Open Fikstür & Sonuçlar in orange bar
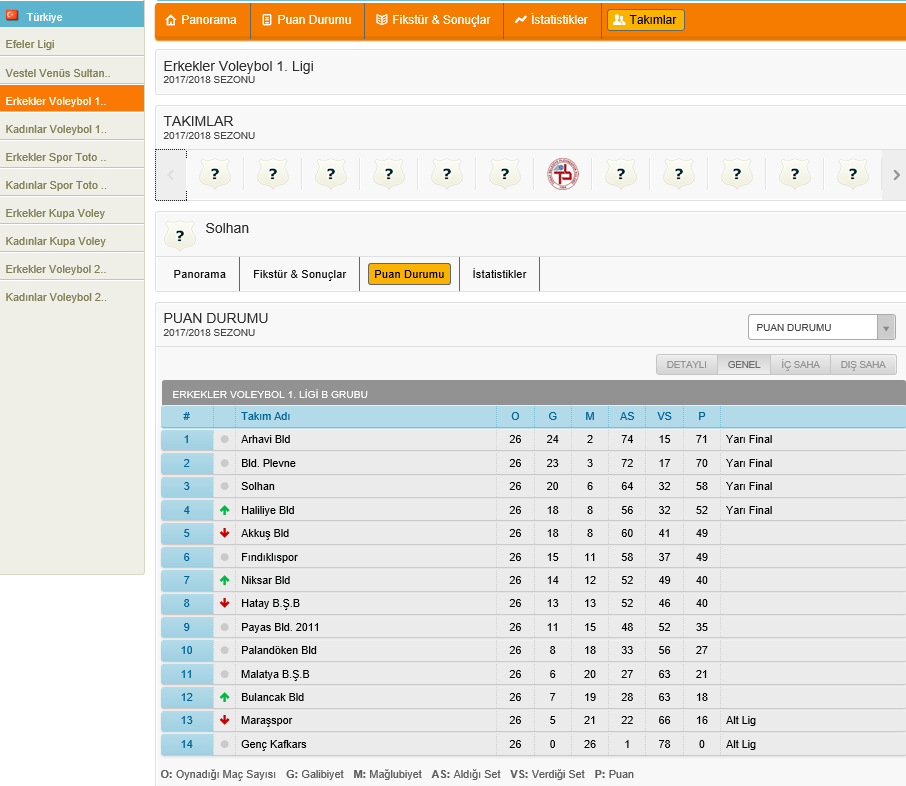906x786 pixels. coord(433,20)
